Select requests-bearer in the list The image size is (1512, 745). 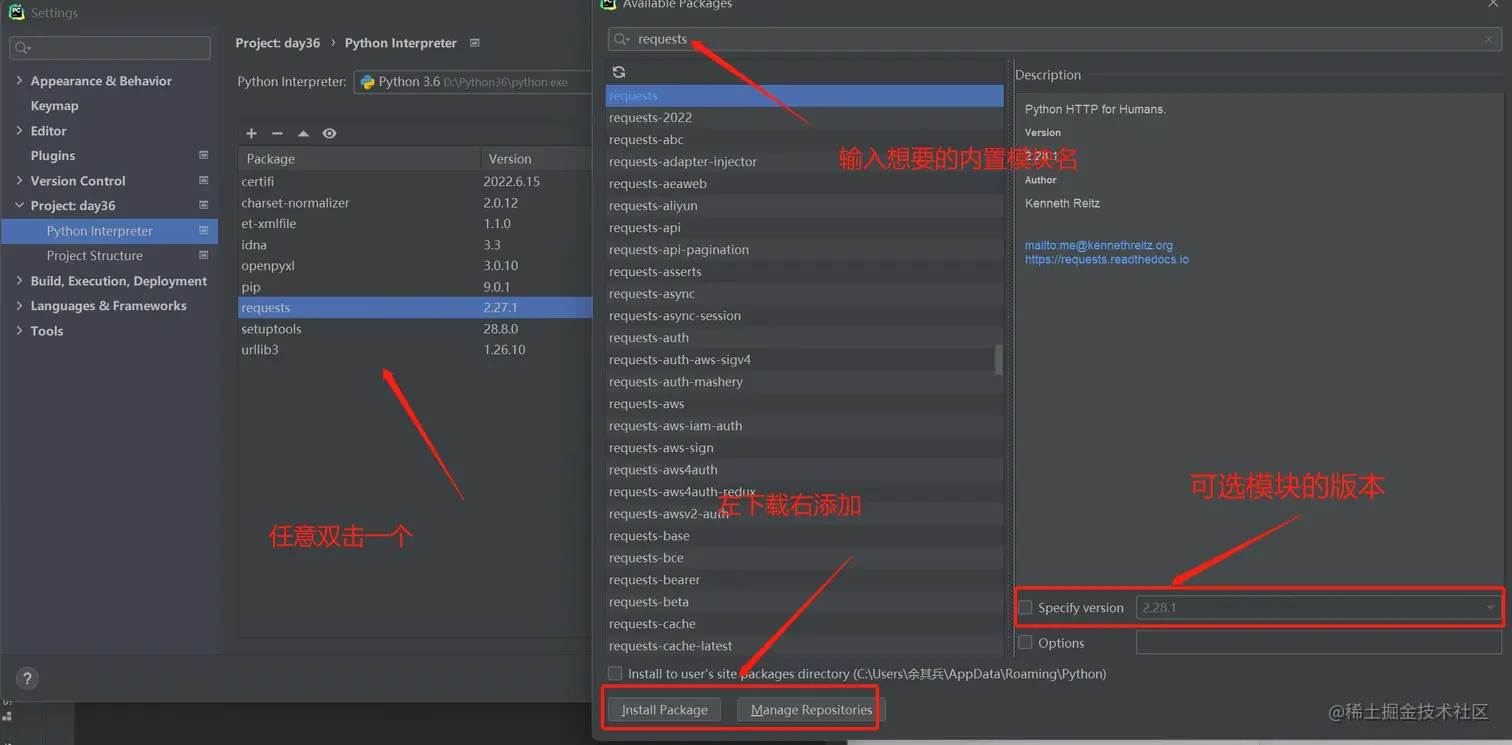805,580
